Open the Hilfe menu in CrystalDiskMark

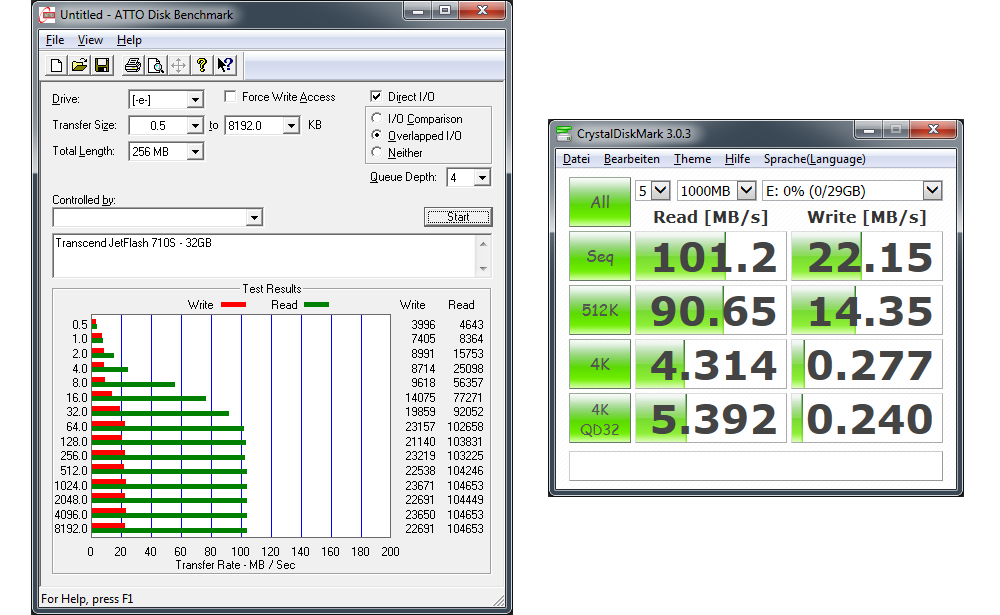[x=737, y=159]
